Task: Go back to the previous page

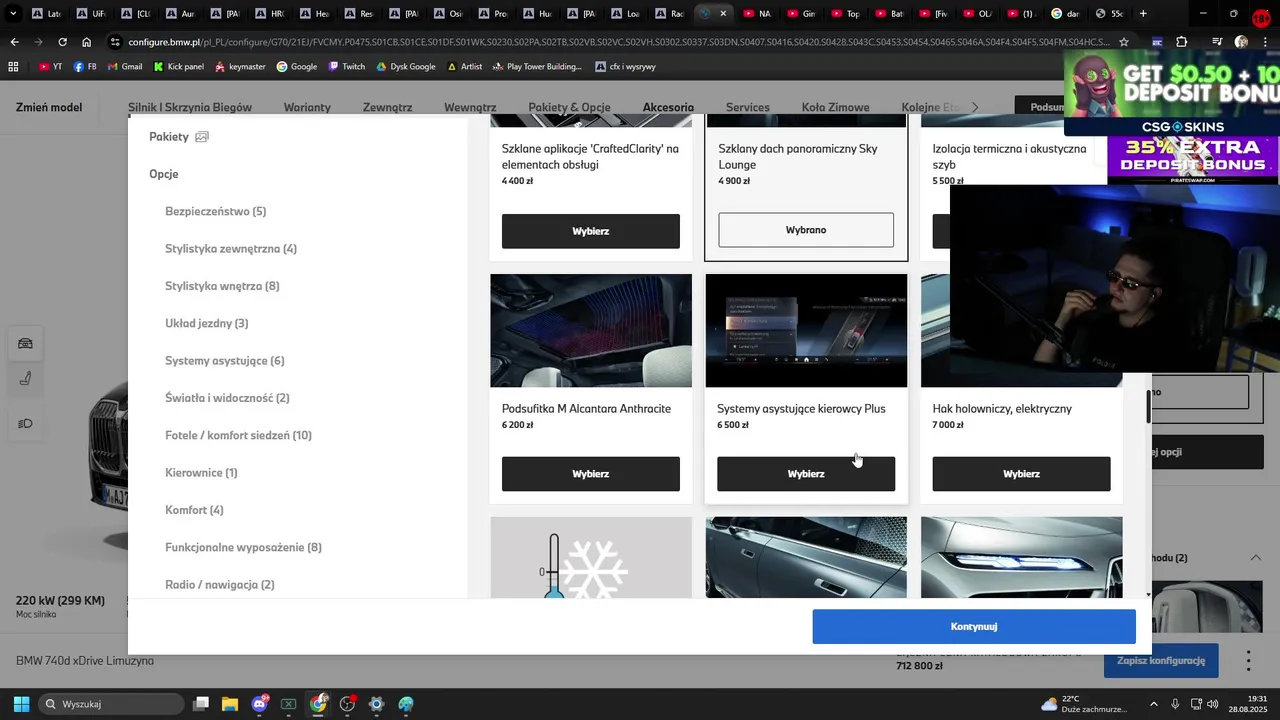Action: [14, 42]
